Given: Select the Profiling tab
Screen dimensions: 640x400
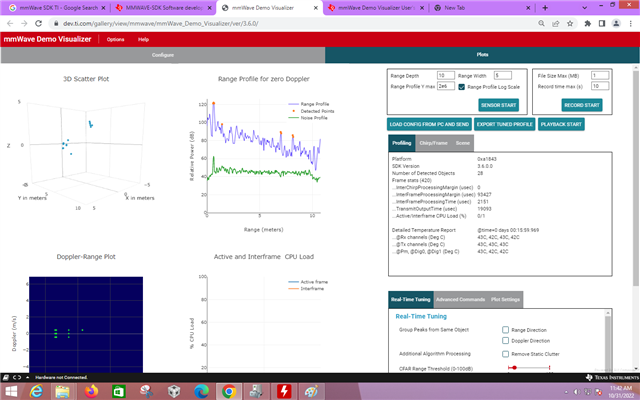Looking at the screenshot, I should [x=402, y=143].
